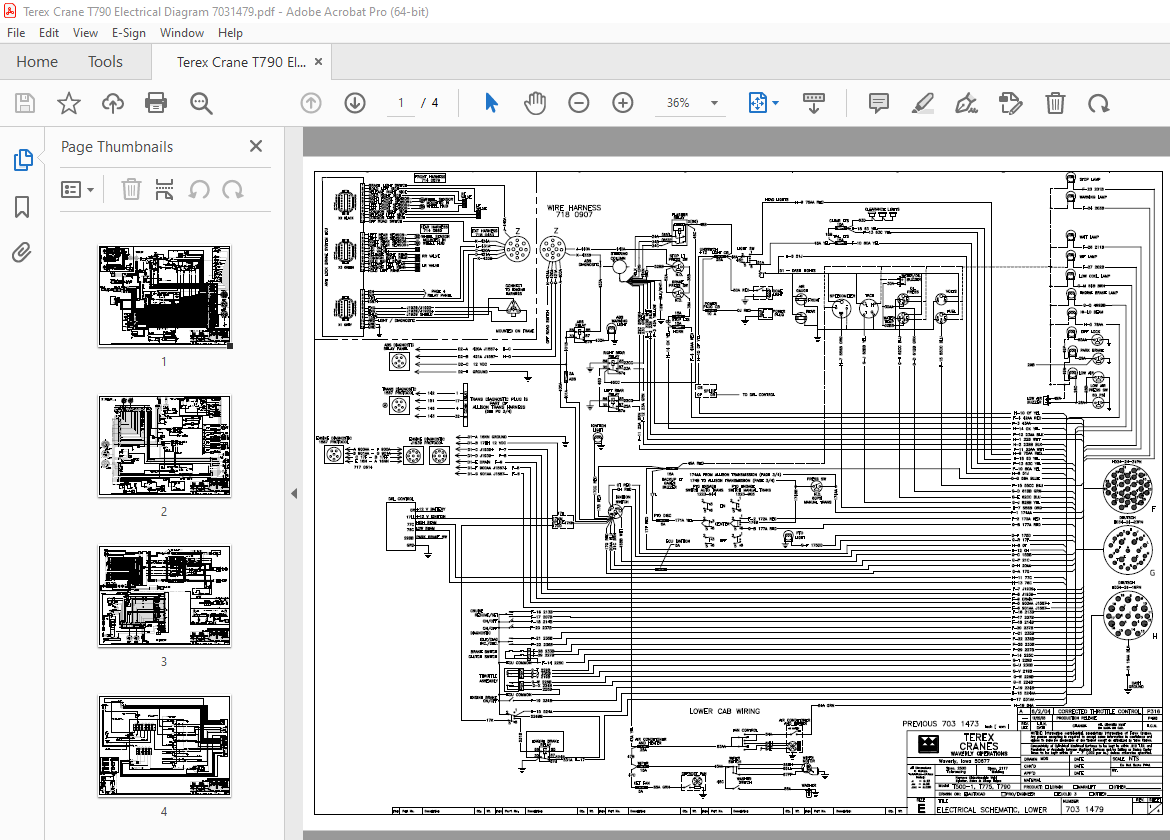Add a comment sticky note
Image resolution: width=1170 pixels, height=840 pixels.
click(x=879, y=103)
